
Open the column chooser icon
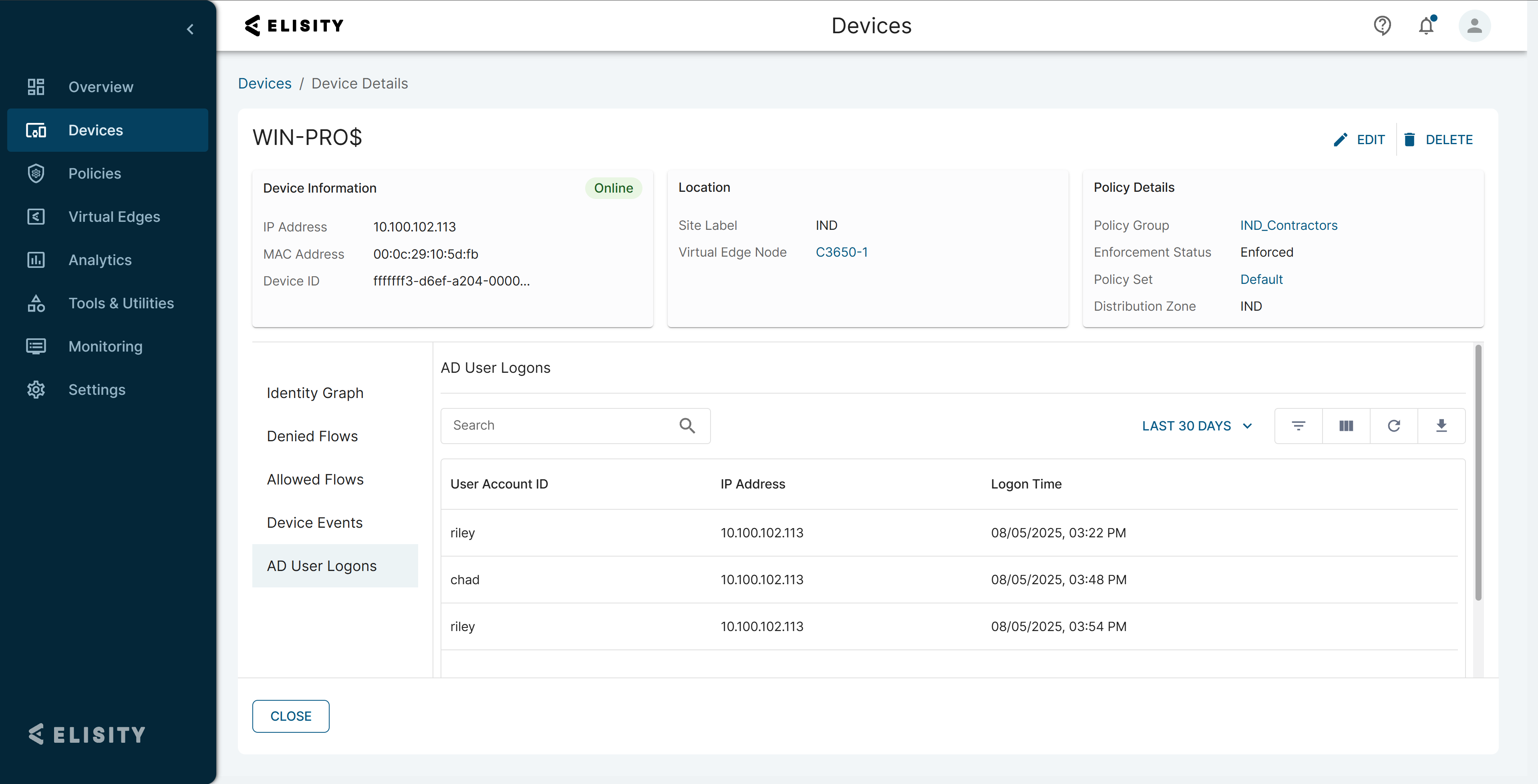click(x=1346, y=426)
